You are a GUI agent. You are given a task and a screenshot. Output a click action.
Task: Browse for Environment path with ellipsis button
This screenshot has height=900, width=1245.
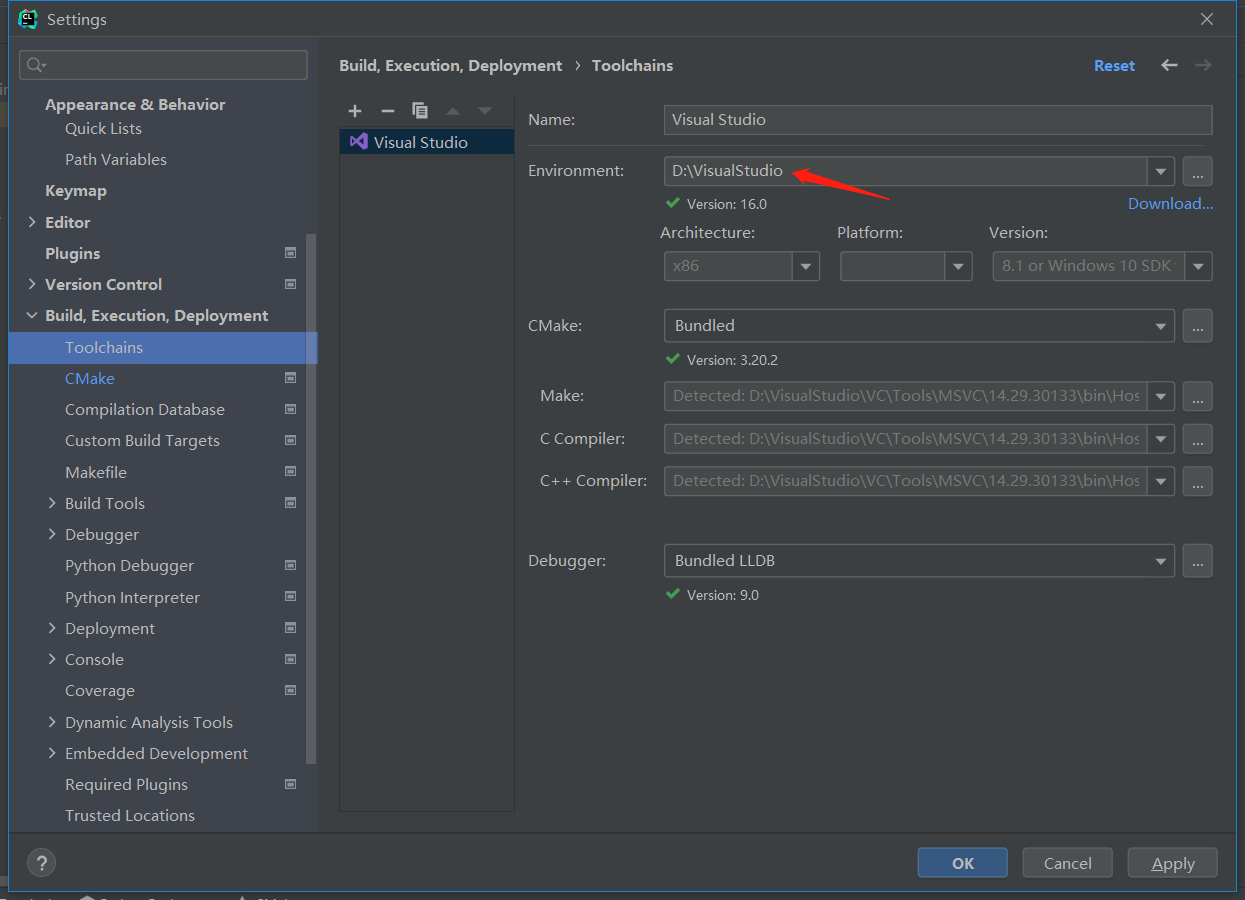click(x=1197, y=171)
